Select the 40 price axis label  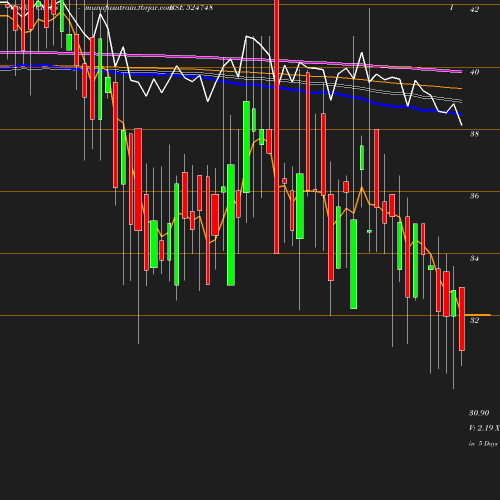click(x=474, y=72)
